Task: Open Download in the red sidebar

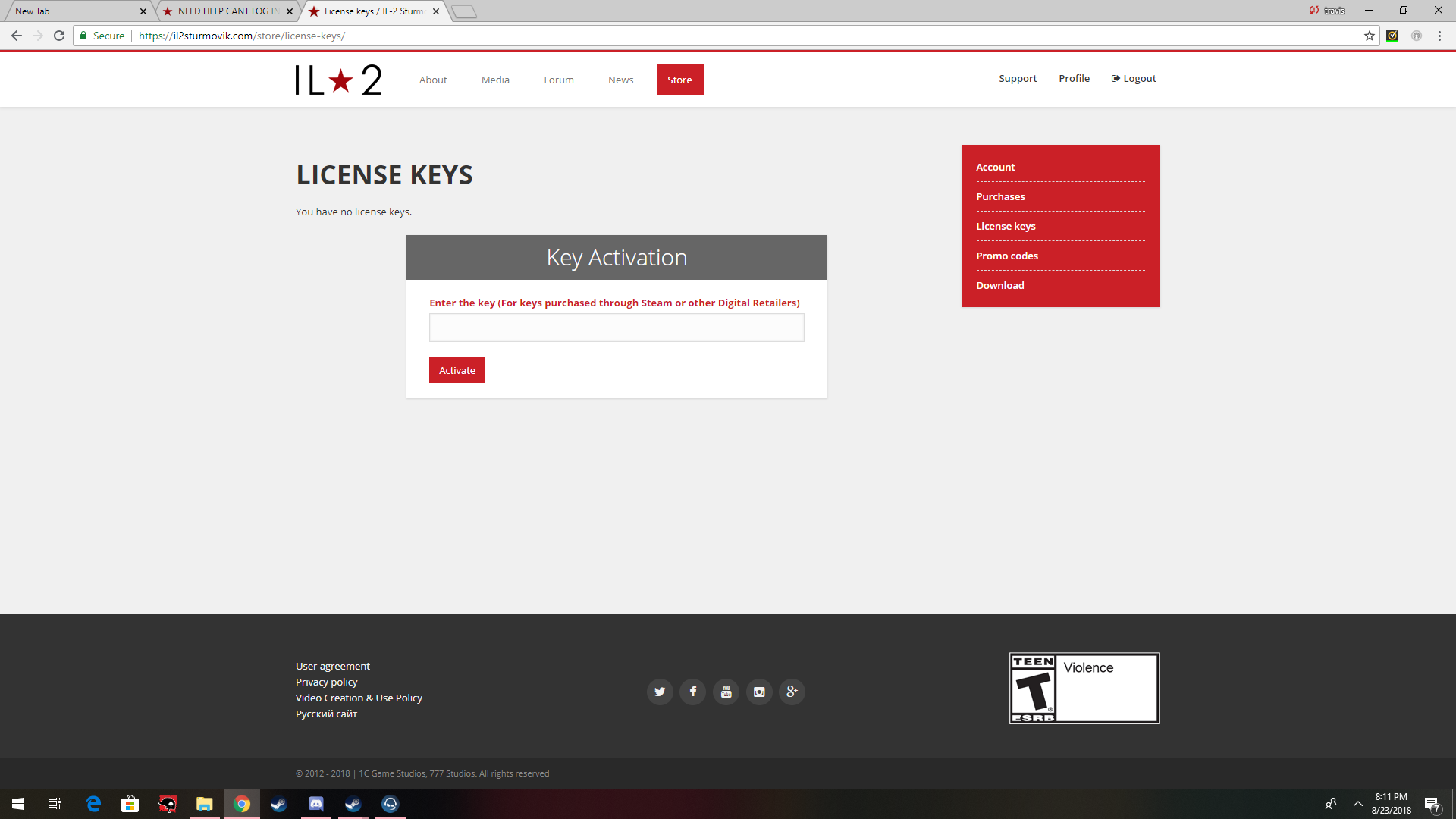Action: click(x=1000, y=285)
